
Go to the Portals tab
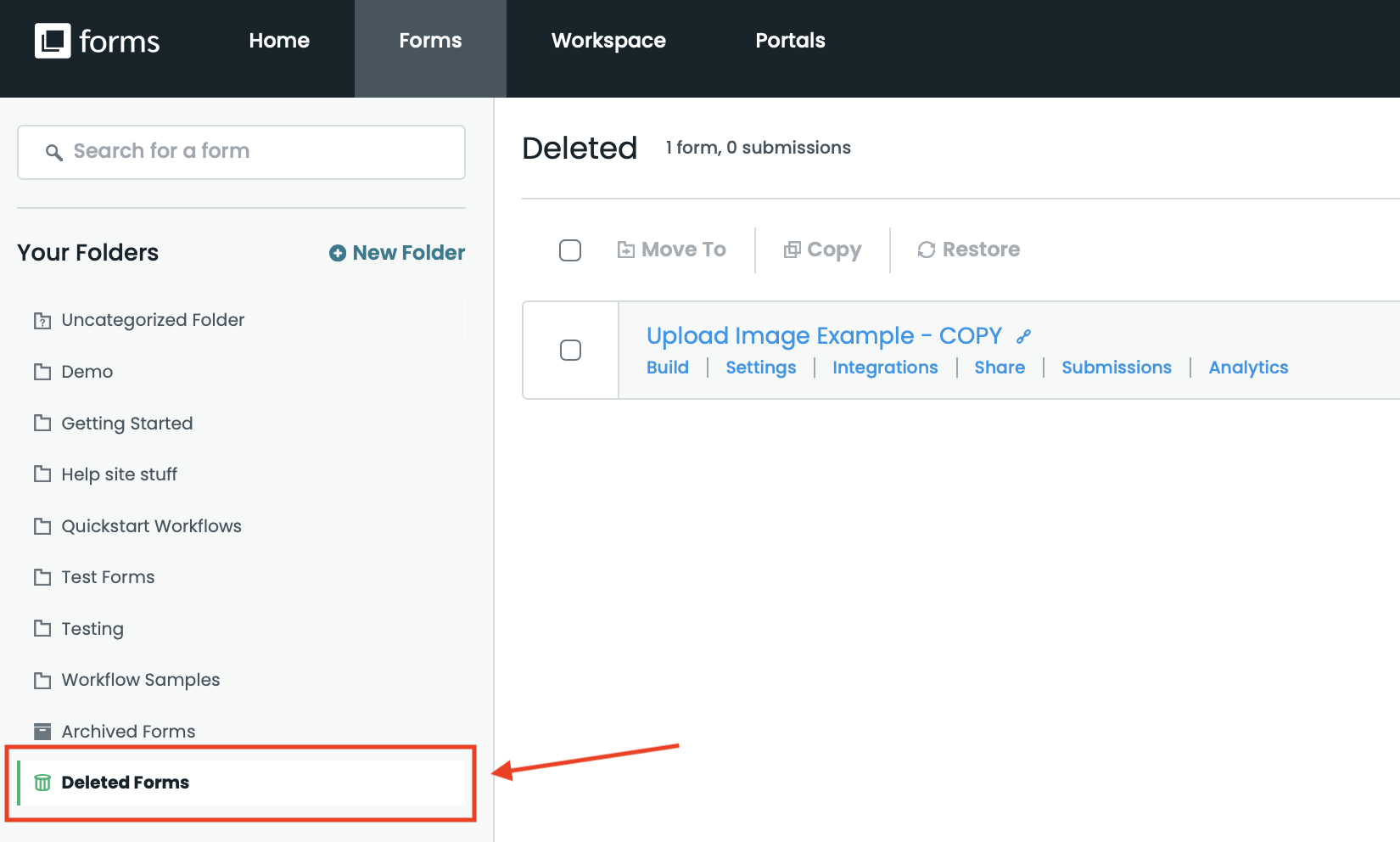(x=790, y=41)
